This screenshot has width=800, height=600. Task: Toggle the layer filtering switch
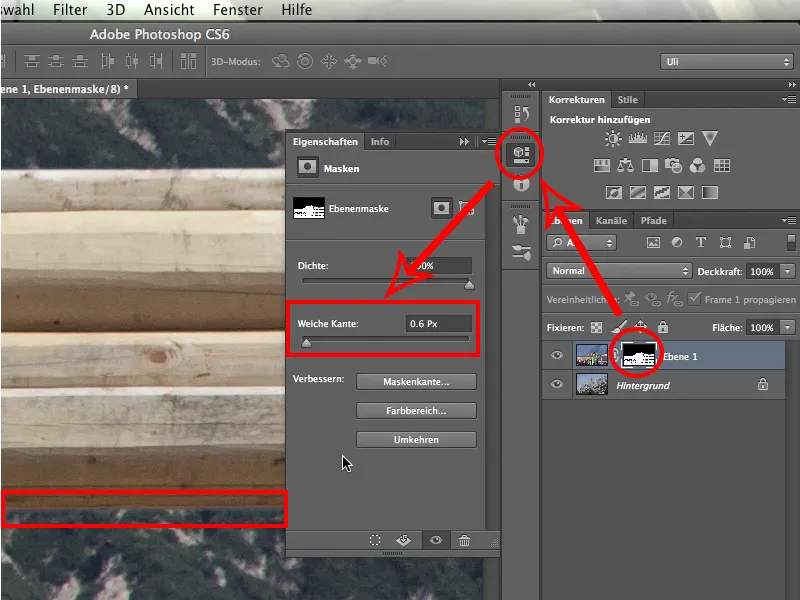791,242
